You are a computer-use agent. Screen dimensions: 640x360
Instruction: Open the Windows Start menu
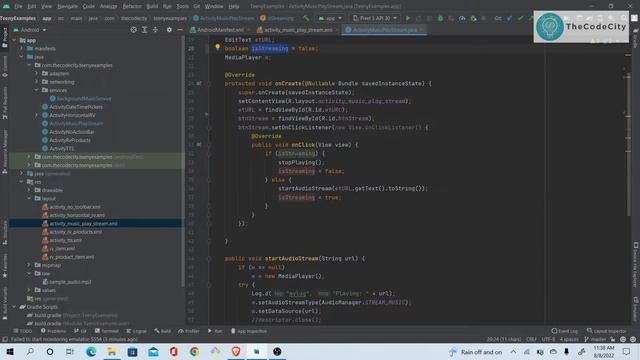10,352
